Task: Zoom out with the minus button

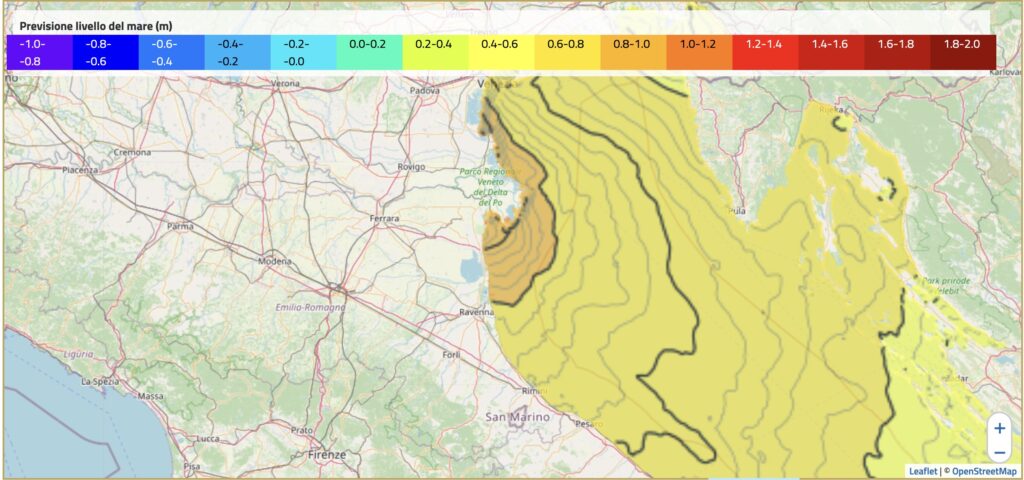Action: (x=999, y=451)
